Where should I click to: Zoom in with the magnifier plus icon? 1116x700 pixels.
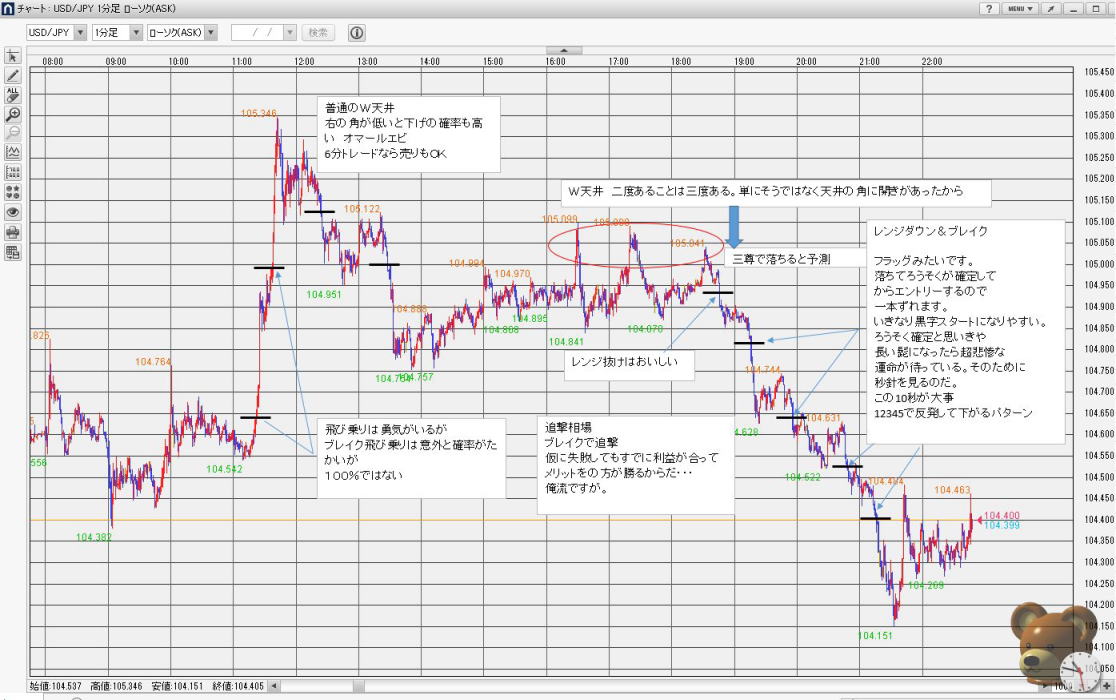tap(13, 114)
